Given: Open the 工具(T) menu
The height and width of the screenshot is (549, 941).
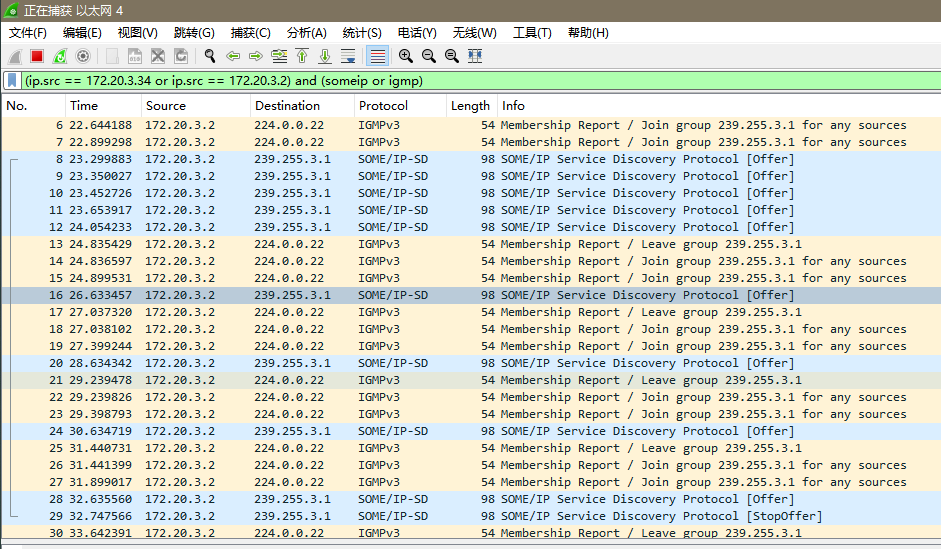Looking at the screenshot, I should tap(532, 32).
